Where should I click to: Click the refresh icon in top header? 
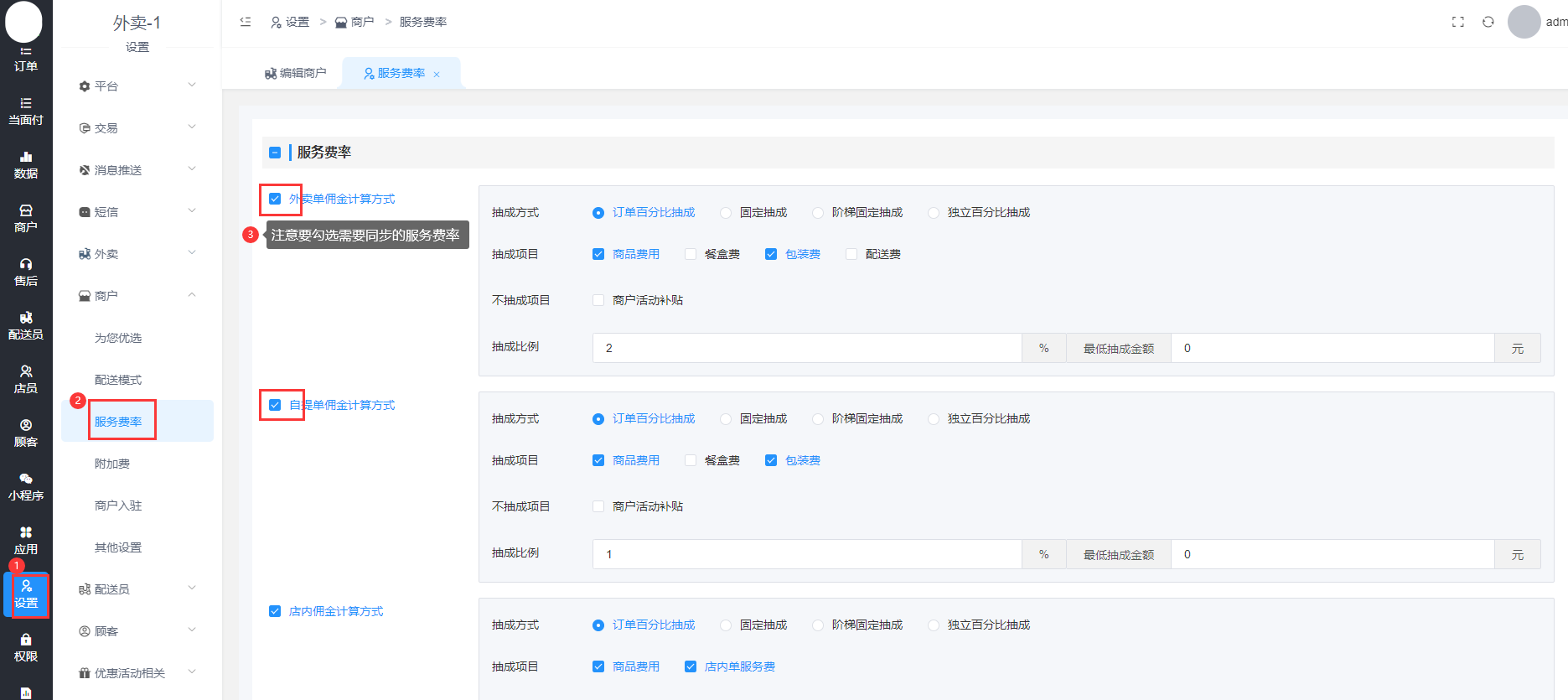click(1488, 22)
